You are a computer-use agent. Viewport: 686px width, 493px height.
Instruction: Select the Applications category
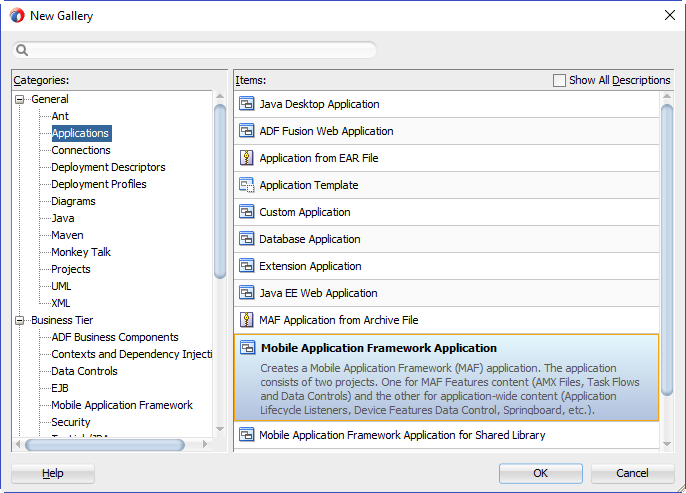(81, 133)
